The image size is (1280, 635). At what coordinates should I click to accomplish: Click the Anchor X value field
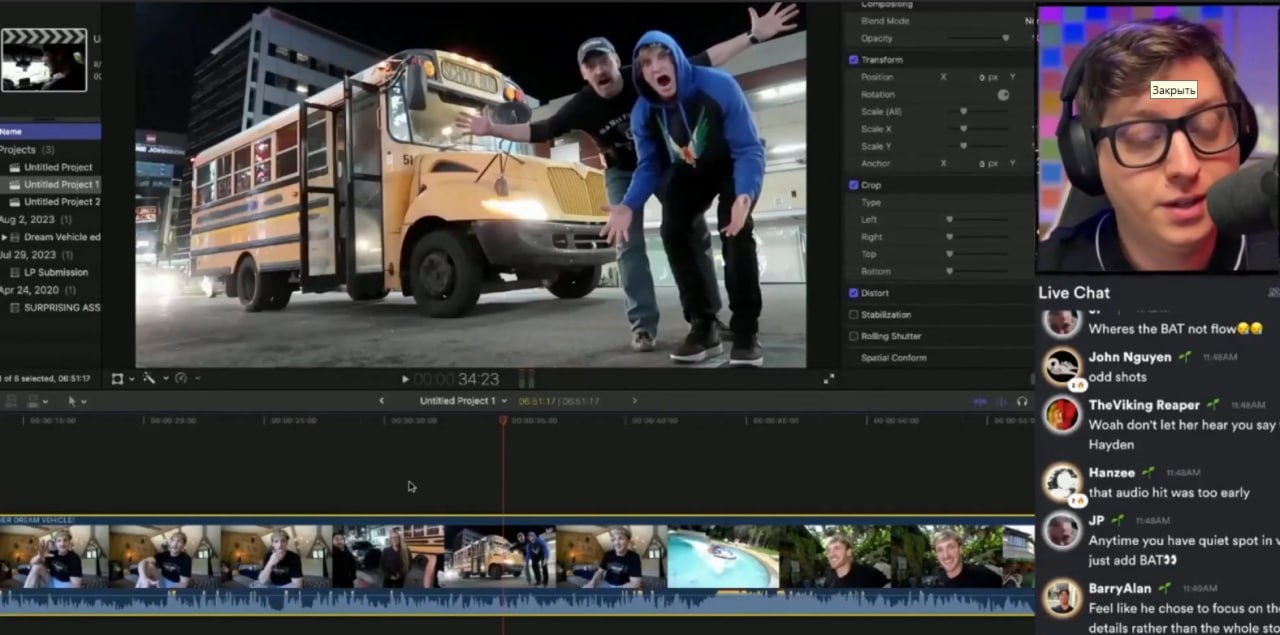point(988,164)
